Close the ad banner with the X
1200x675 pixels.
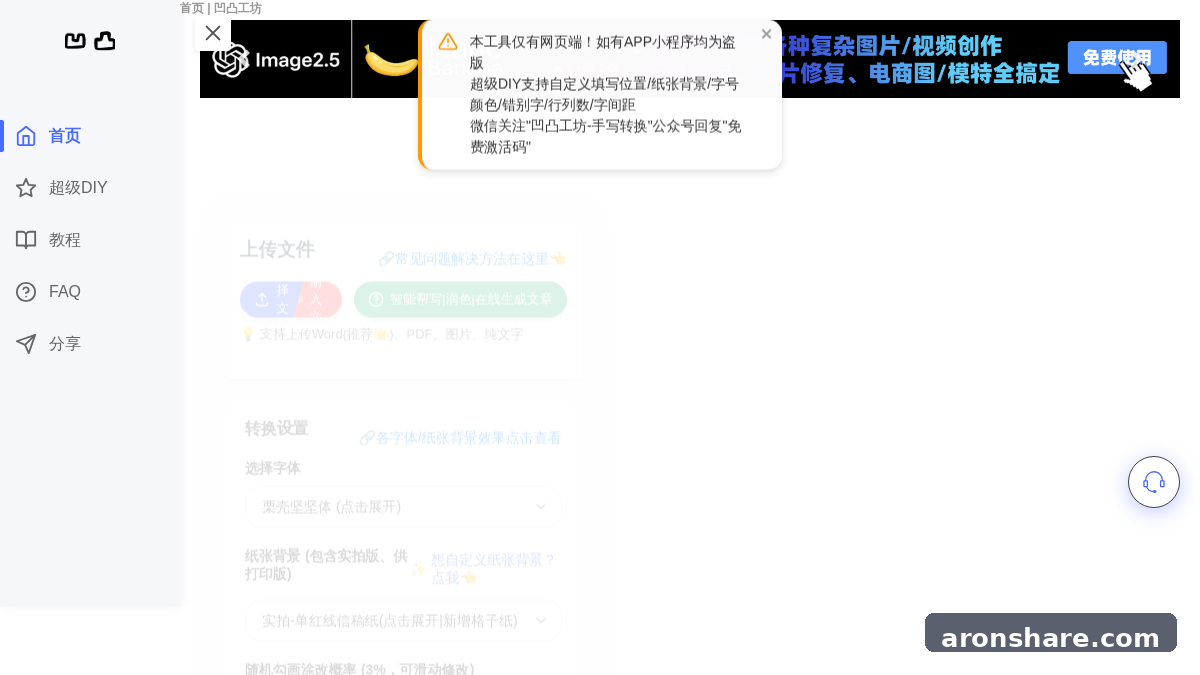213,33
